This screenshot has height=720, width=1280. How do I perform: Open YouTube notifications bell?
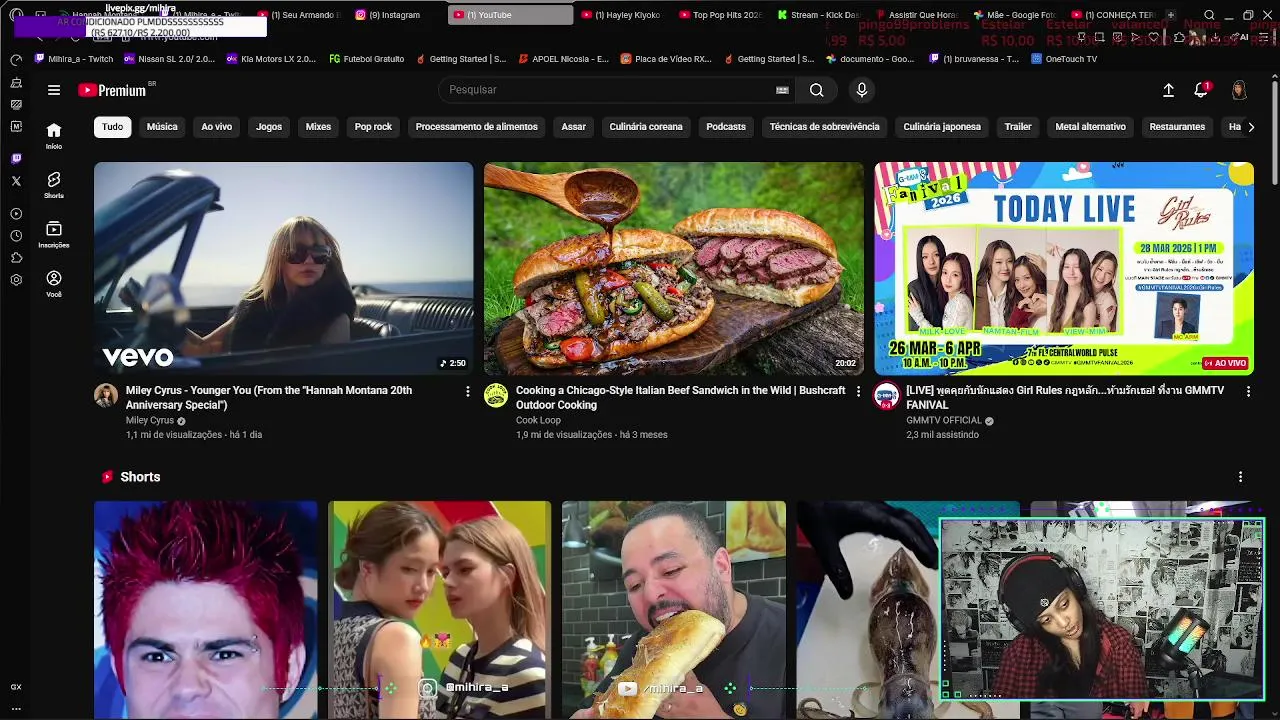coord(1201,90)
